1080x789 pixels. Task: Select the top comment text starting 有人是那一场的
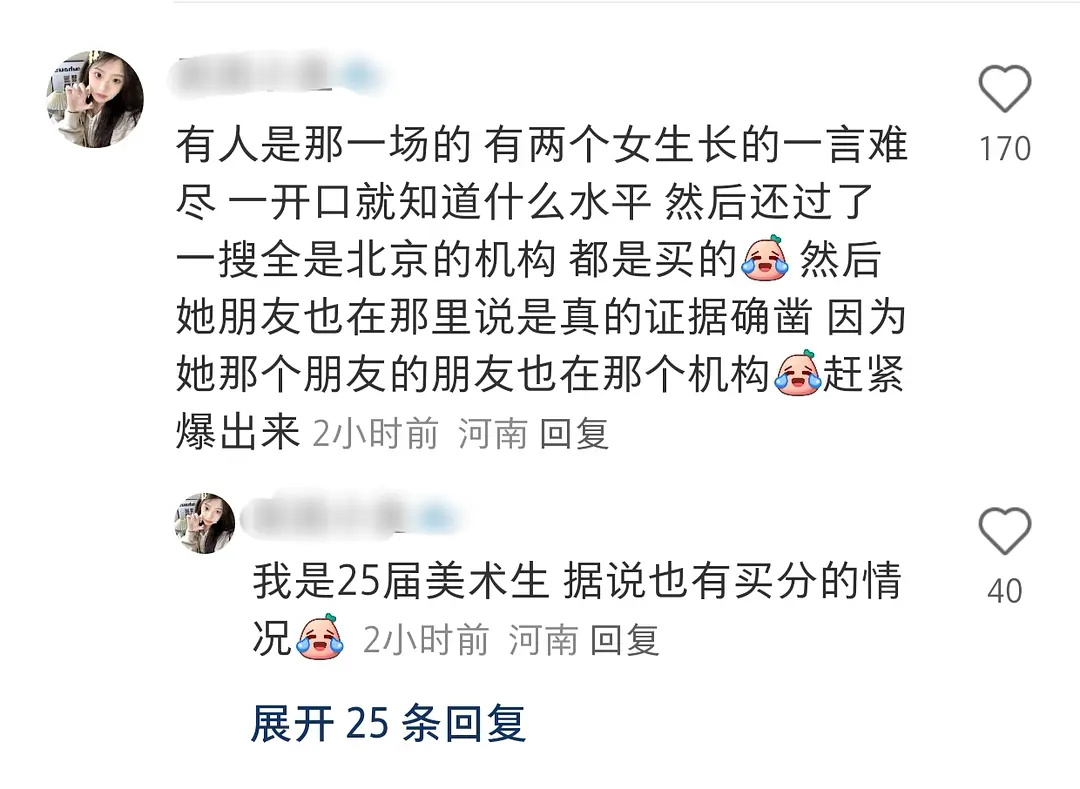point(541,288)
